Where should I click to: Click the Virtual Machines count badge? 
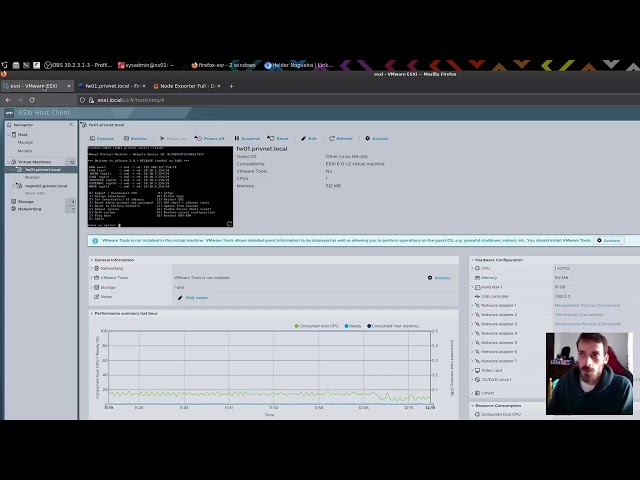(72, 162)
